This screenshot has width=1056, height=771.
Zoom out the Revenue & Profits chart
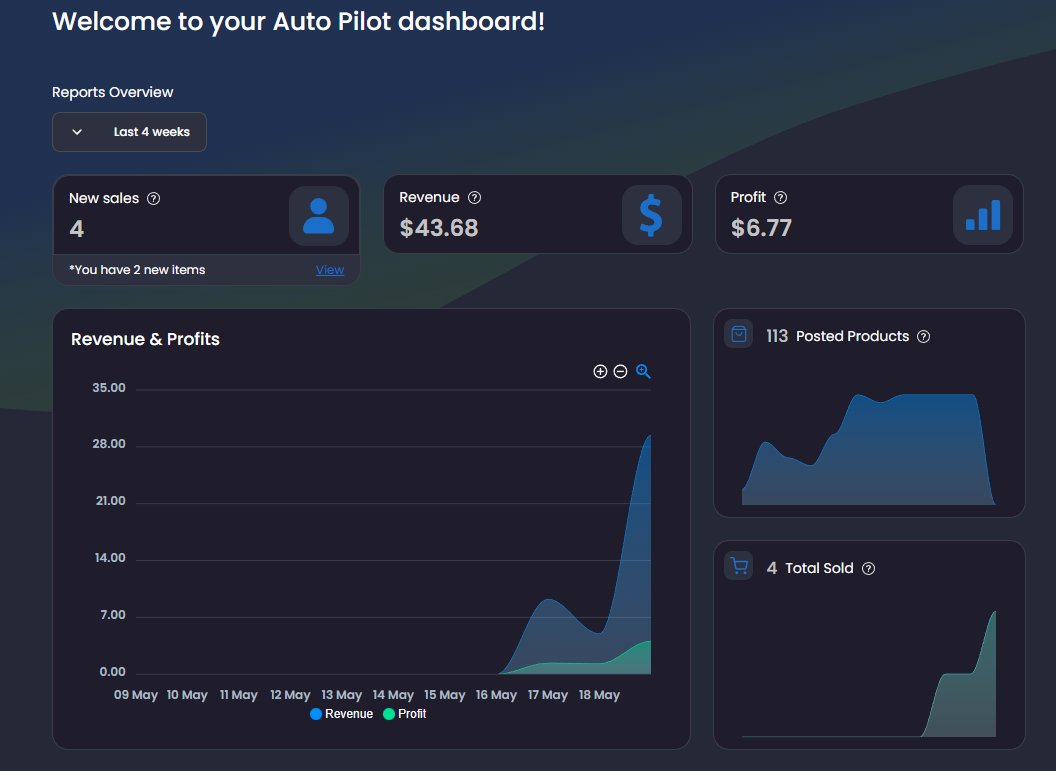pyautogui.click(x=620, y=372)
